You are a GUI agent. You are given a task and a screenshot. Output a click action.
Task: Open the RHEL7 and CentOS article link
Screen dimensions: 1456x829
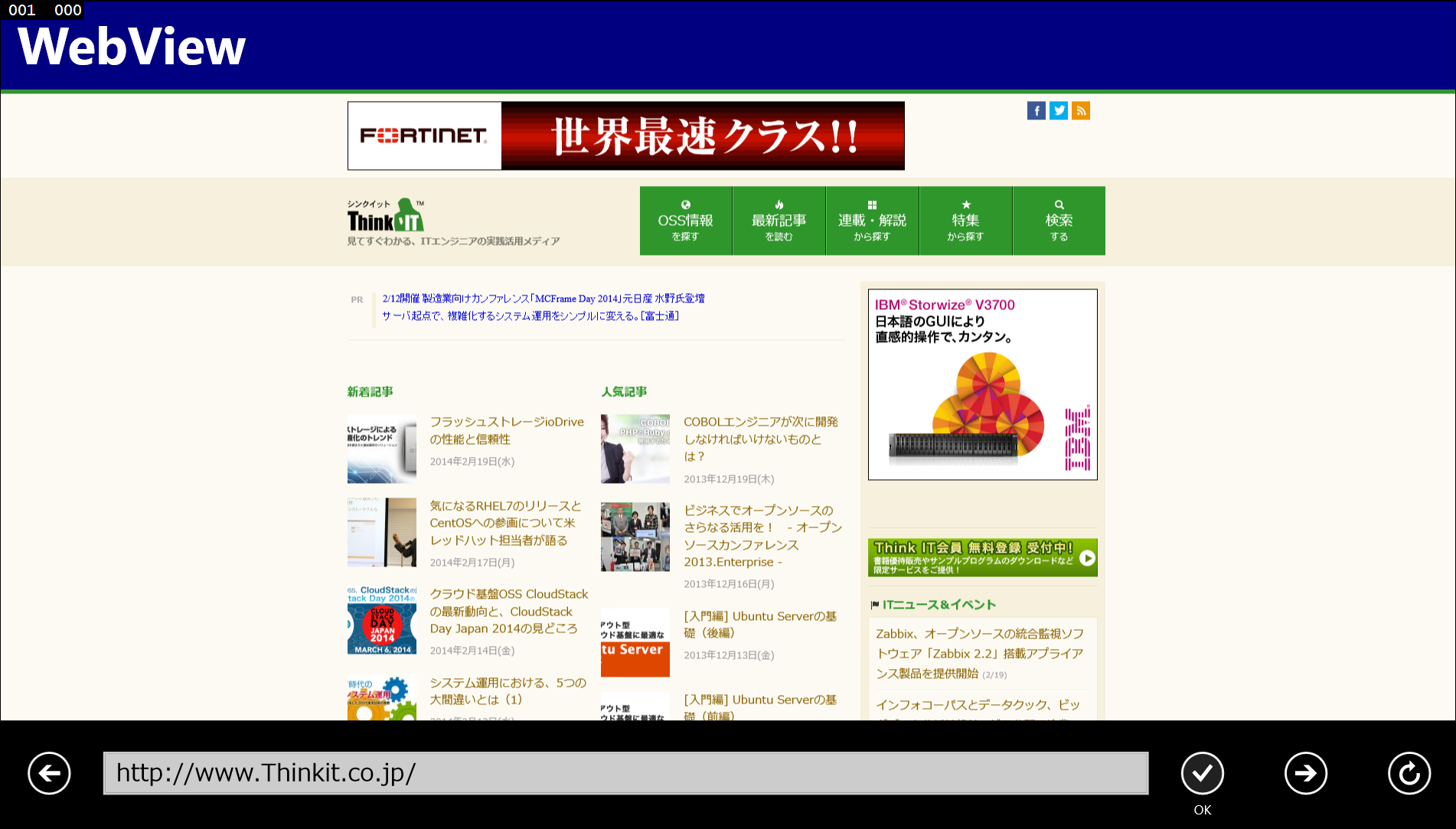tap(505, 523)
